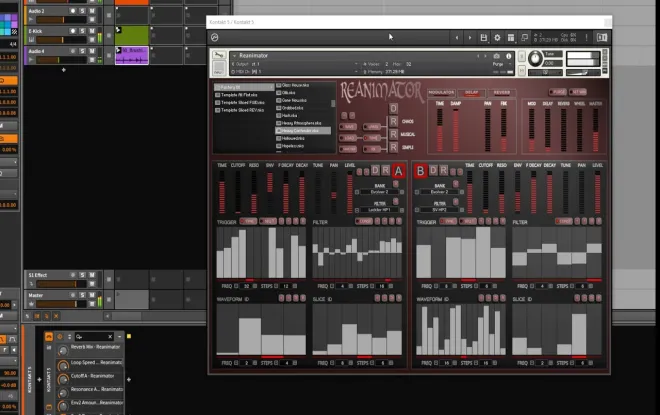Image resolution: width=660 pixels, height=415 pixels.
Task: Click the Load preset button
Action: 349,138
